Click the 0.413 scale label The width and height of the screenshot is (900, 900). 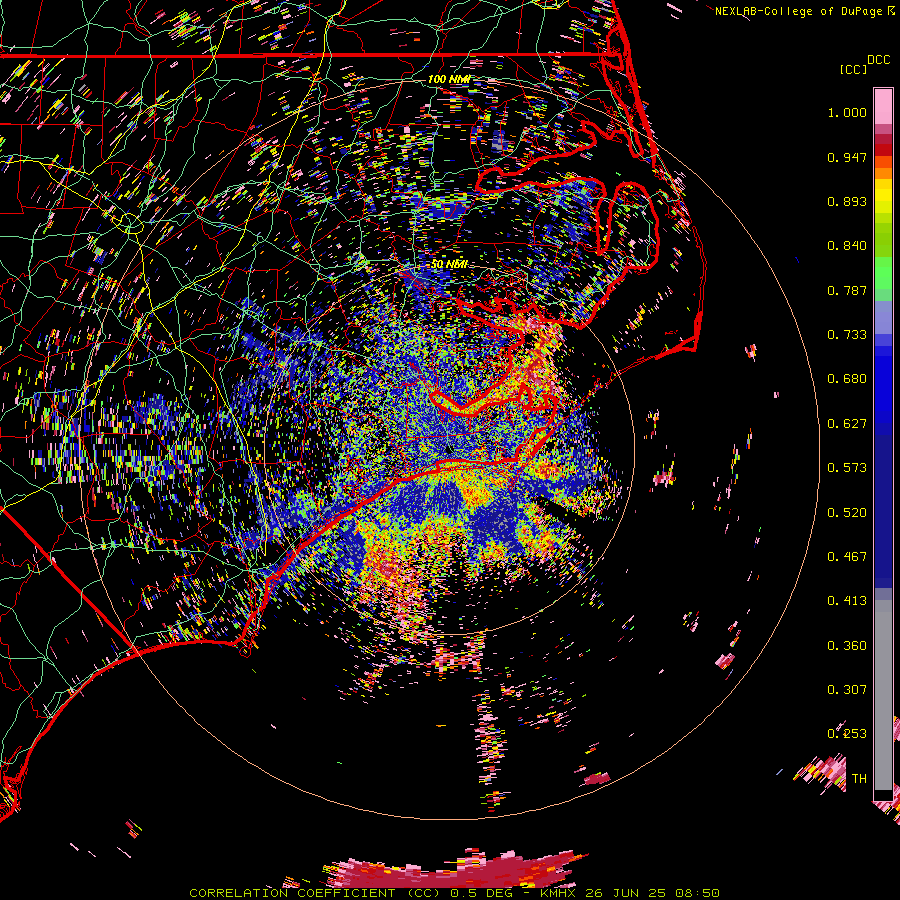(847, 601)
